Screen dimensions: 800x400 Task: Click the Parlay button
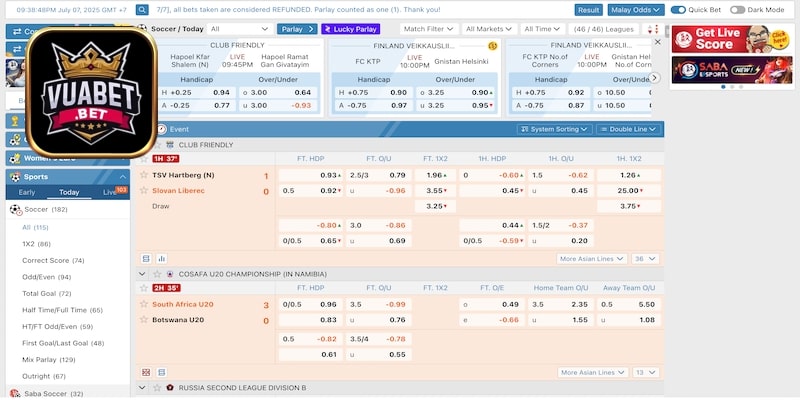click(x=297, y=29)
